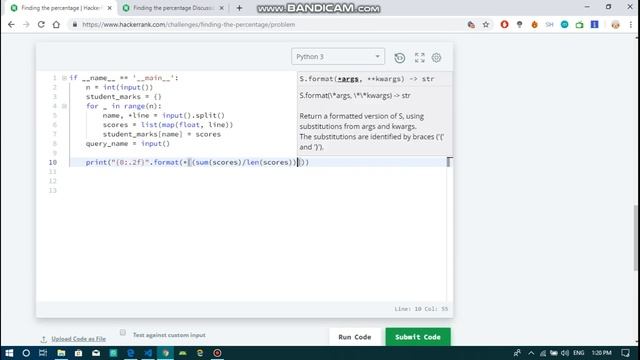
Task: Click the student_marks = {} line
Action: click(124, 97)
